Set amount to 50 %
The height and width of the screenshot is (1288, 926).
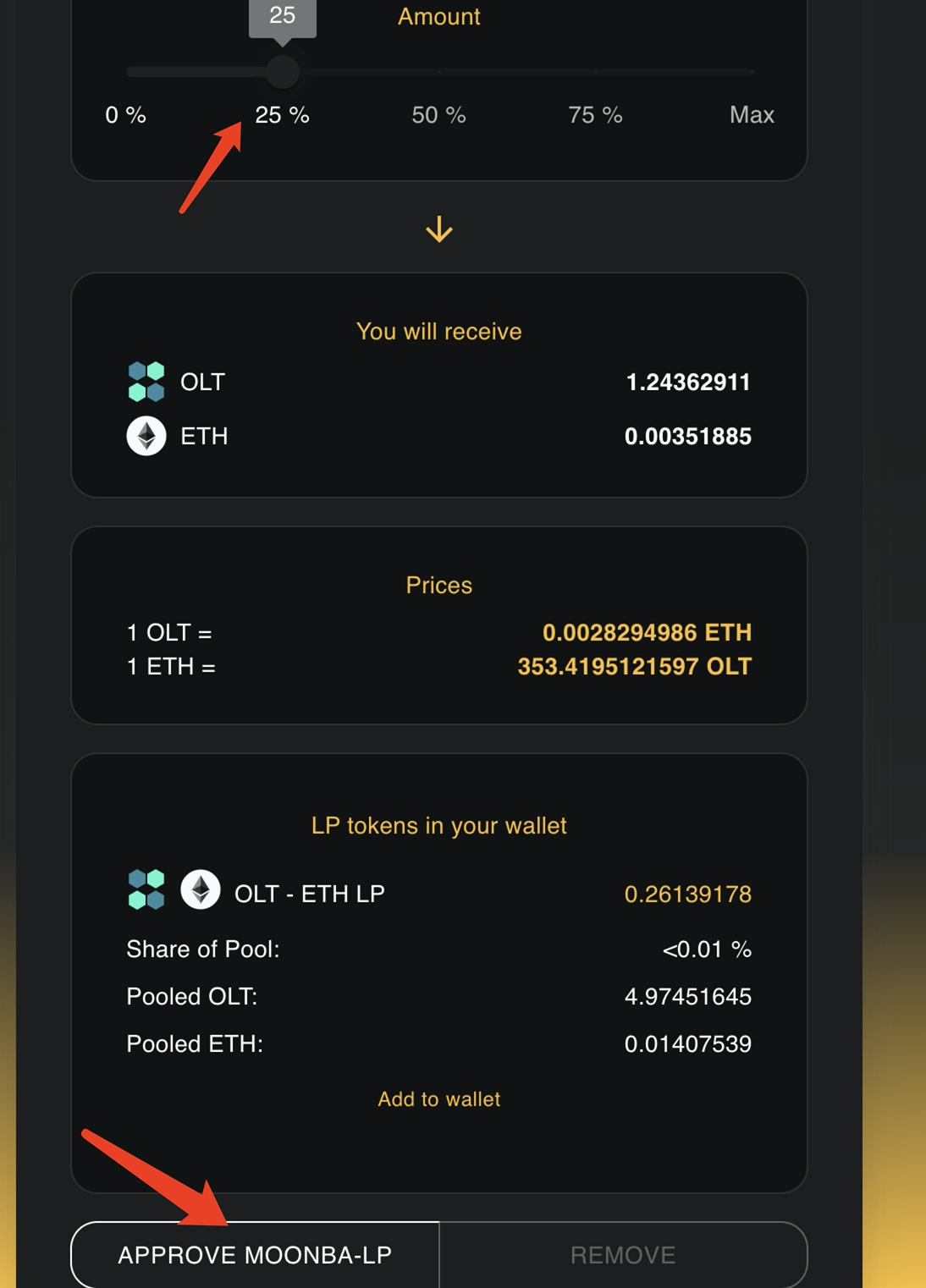tap(438, 115)
